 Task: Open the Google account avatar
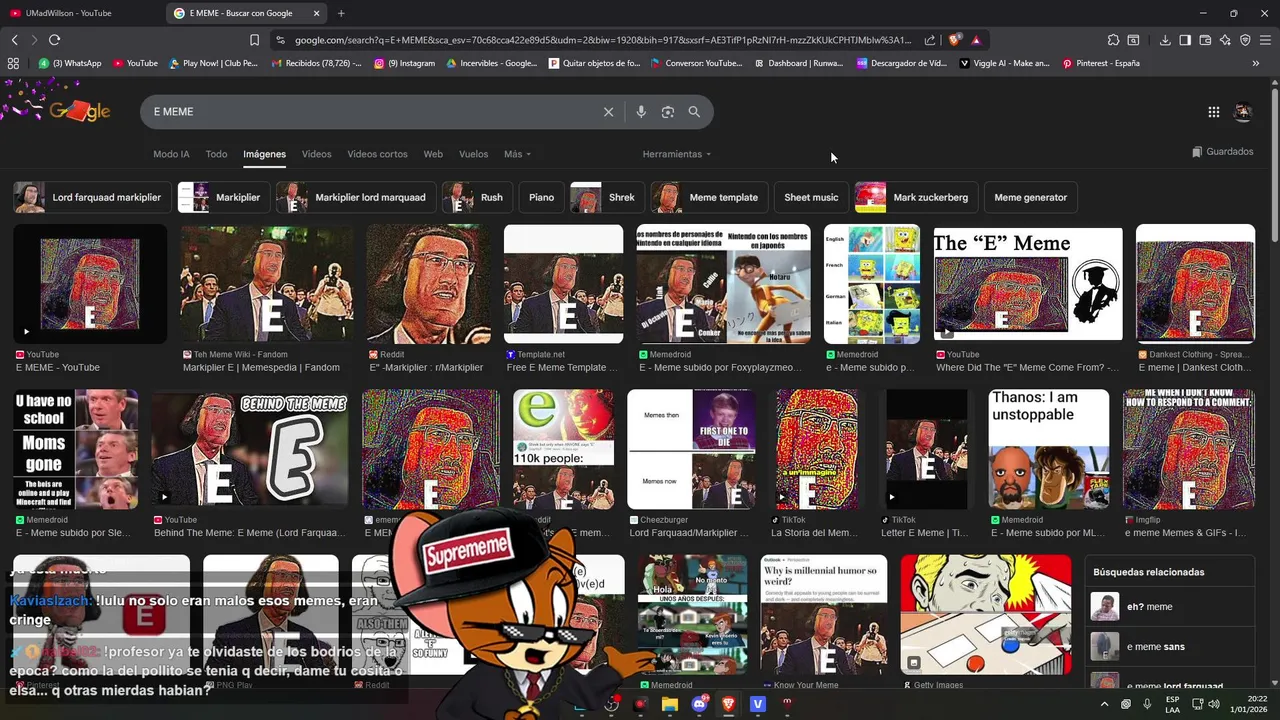[x=1243, y=112]
